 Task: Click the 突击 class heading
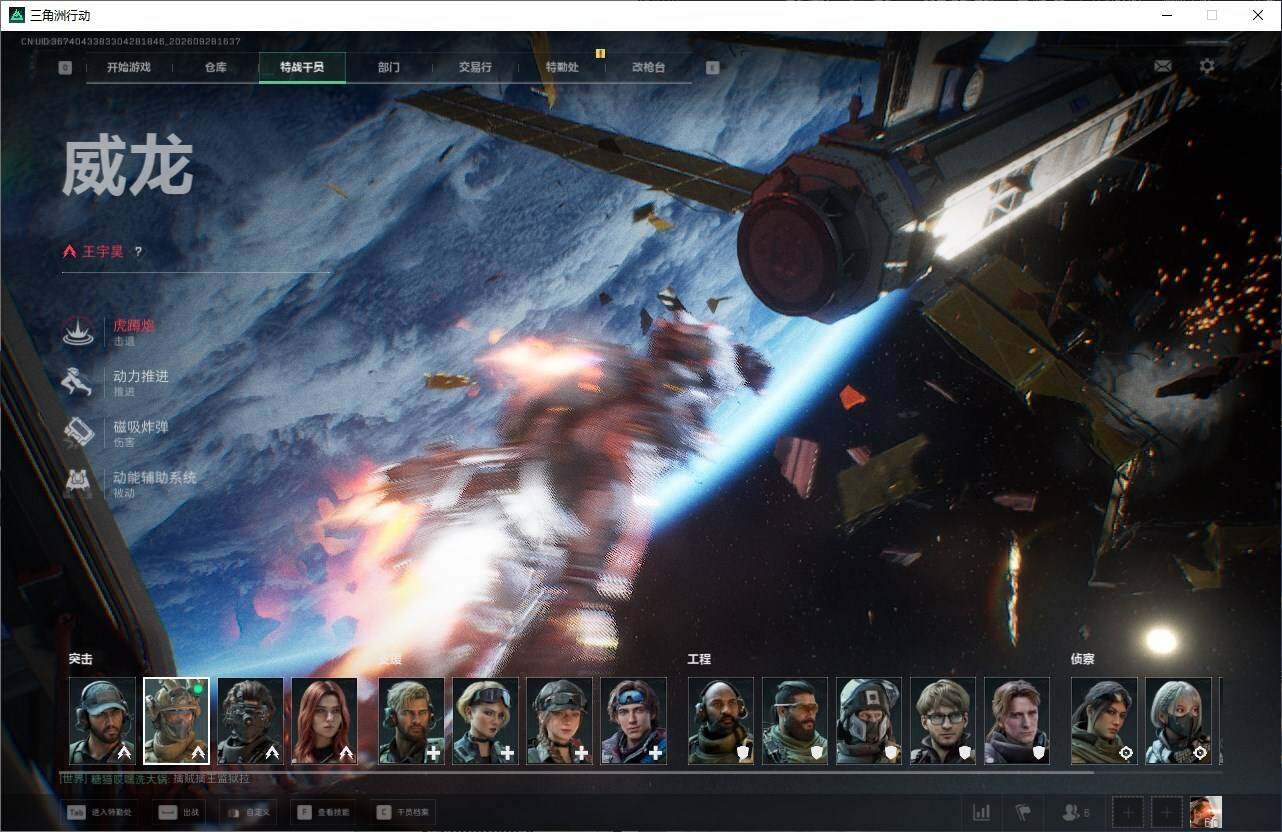pos(81,660)
